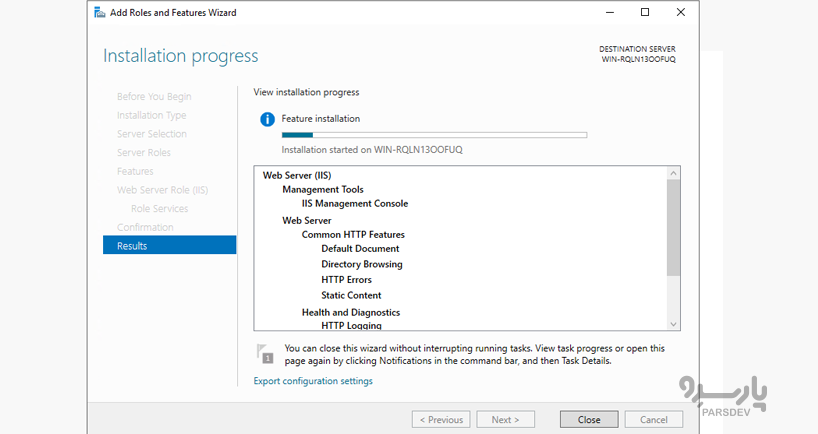Image resolution: width=818 pixels, height=434 pixels.
Task: Click the notification flag icon near the tip
Action: (x=265, y=354)
